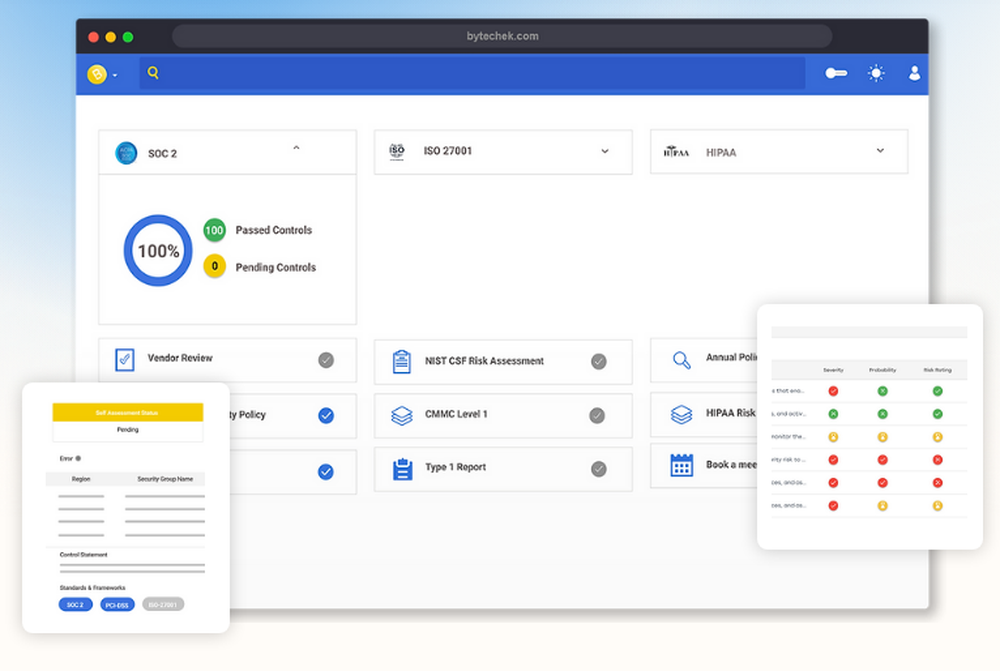The height and width of the screenshot is (671, 1000).
Task: Click the info dot next to Error
Action: (x=78, y=459)
